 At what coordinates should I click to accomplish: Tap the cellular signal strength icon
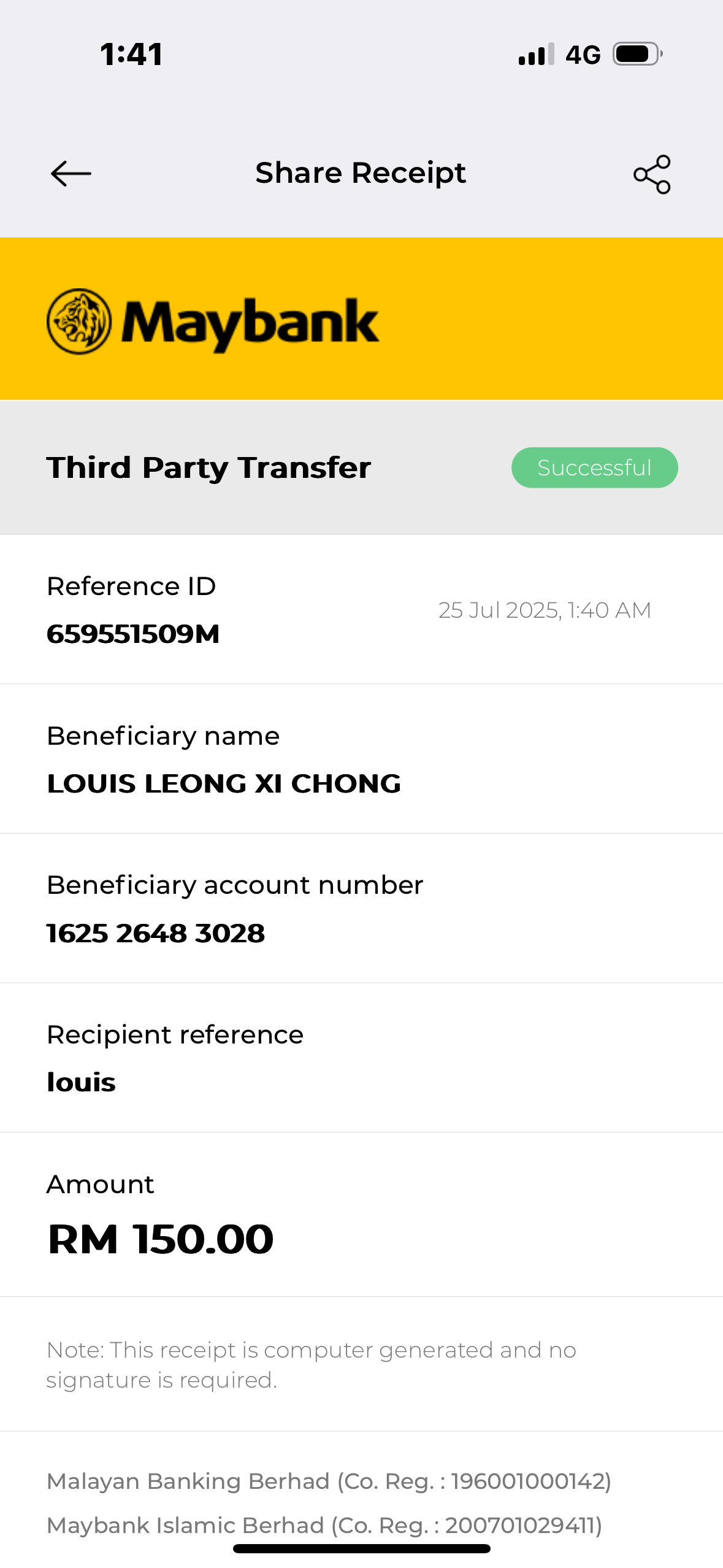point(536,55)
